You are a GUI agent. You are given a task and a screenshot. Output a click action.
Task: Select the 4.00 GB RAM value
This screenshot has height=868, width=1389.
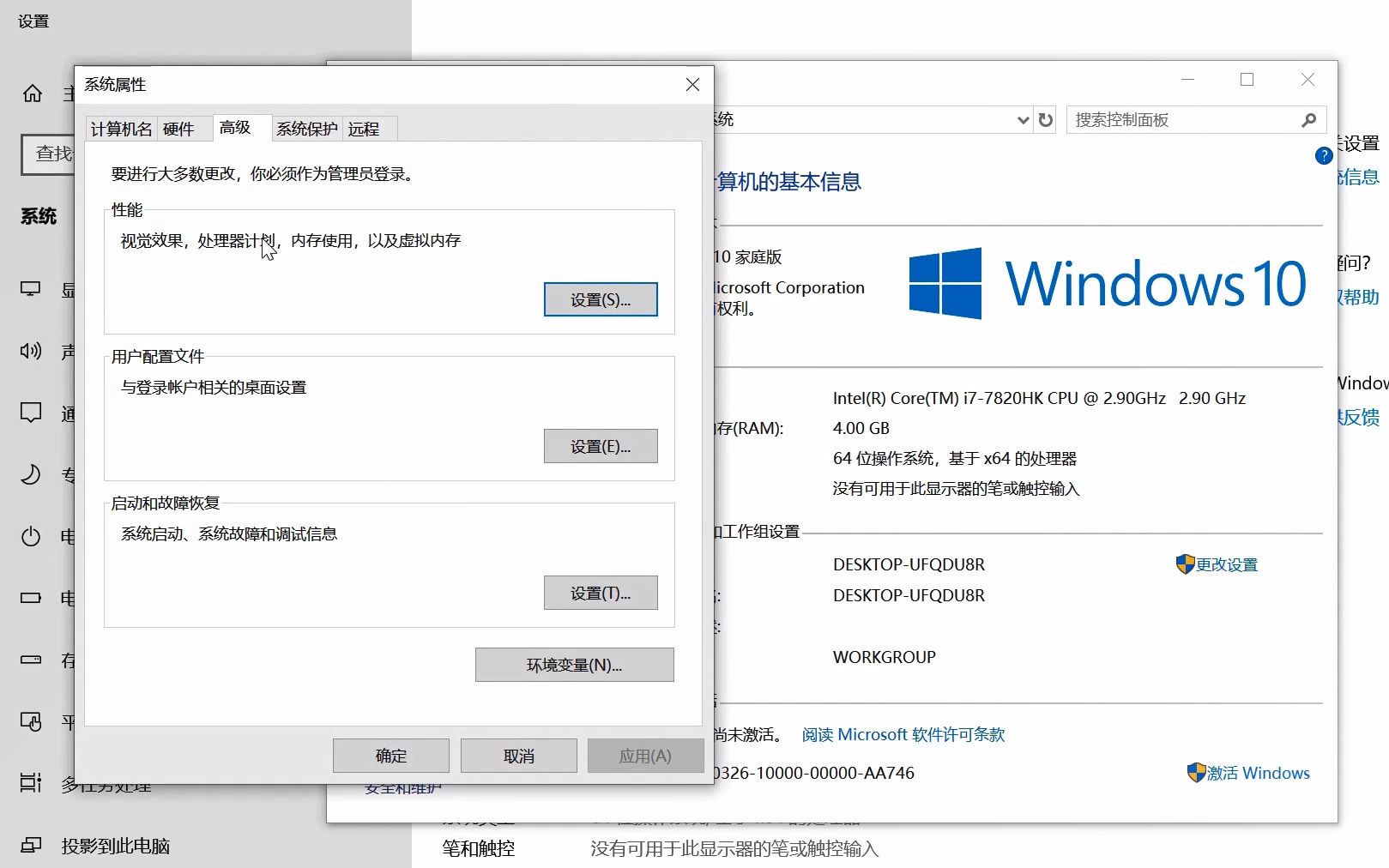(x=861, y=428)
